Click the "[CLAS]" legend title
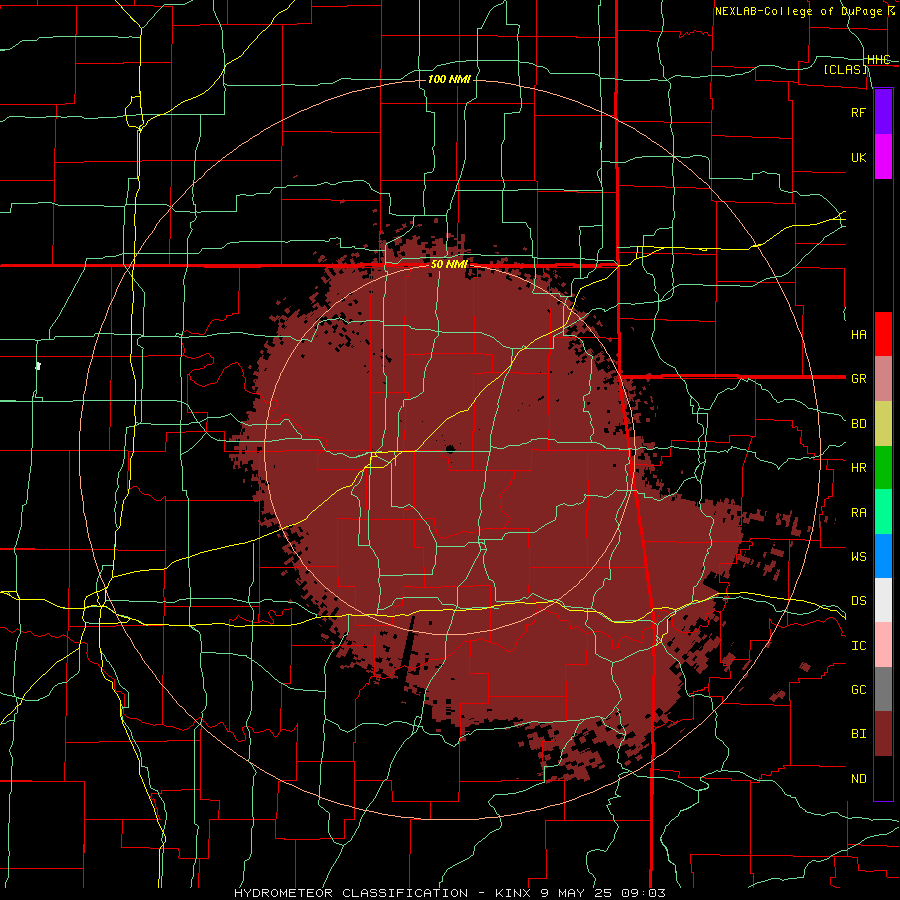900x900 pixels. click(845, 70)
